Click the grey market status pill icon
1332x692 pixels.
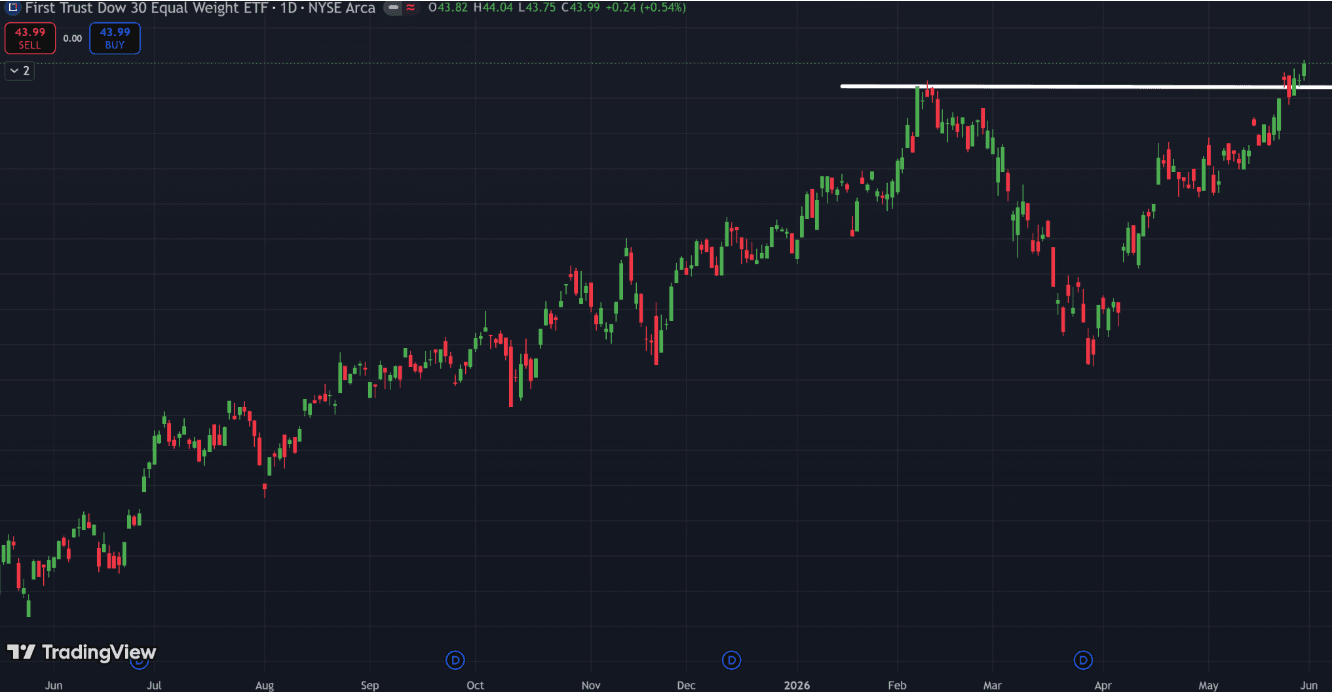point(392,8)
